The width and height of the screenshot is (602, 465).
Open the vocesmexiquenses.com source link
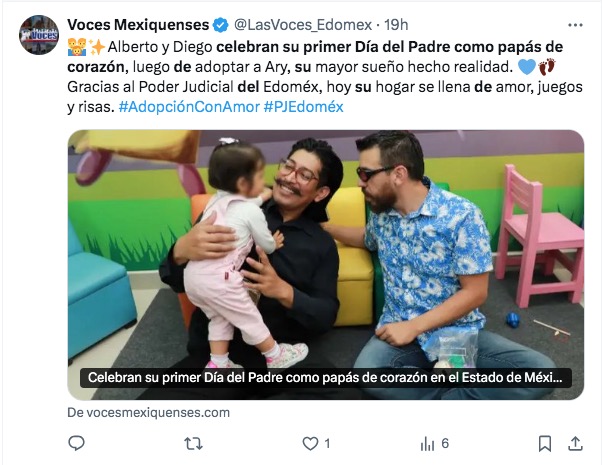click(x=149, y=413)
